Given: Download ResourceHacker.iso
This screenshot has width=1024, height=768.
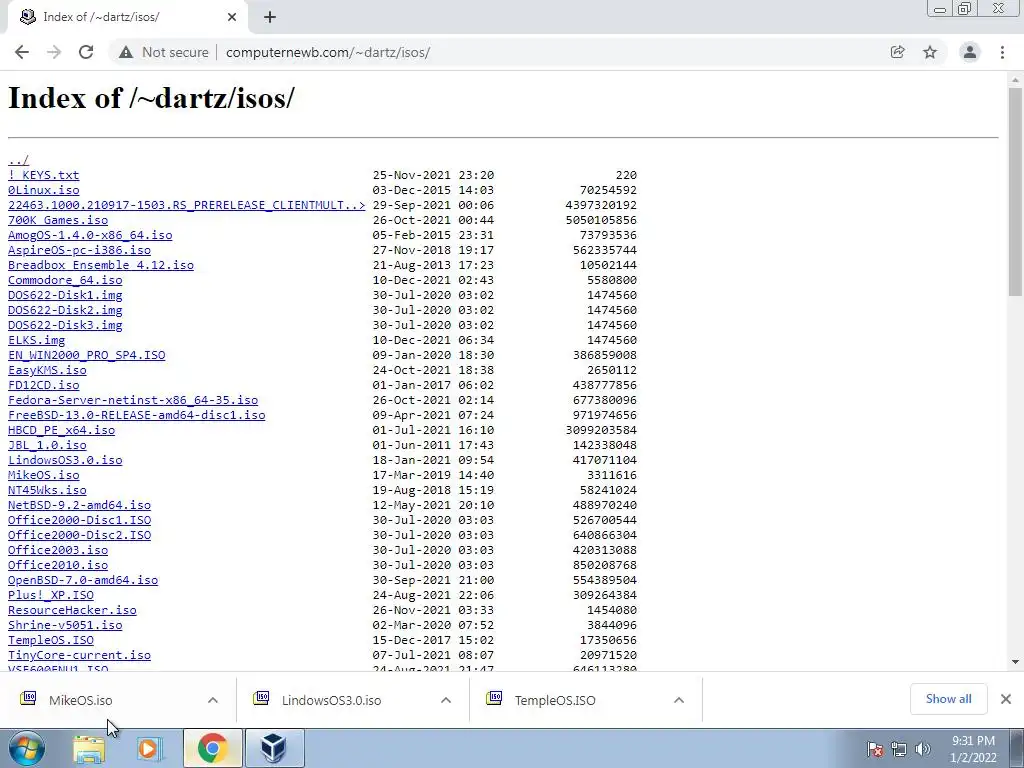Looking at the screenshot, I should click(72, 611).
